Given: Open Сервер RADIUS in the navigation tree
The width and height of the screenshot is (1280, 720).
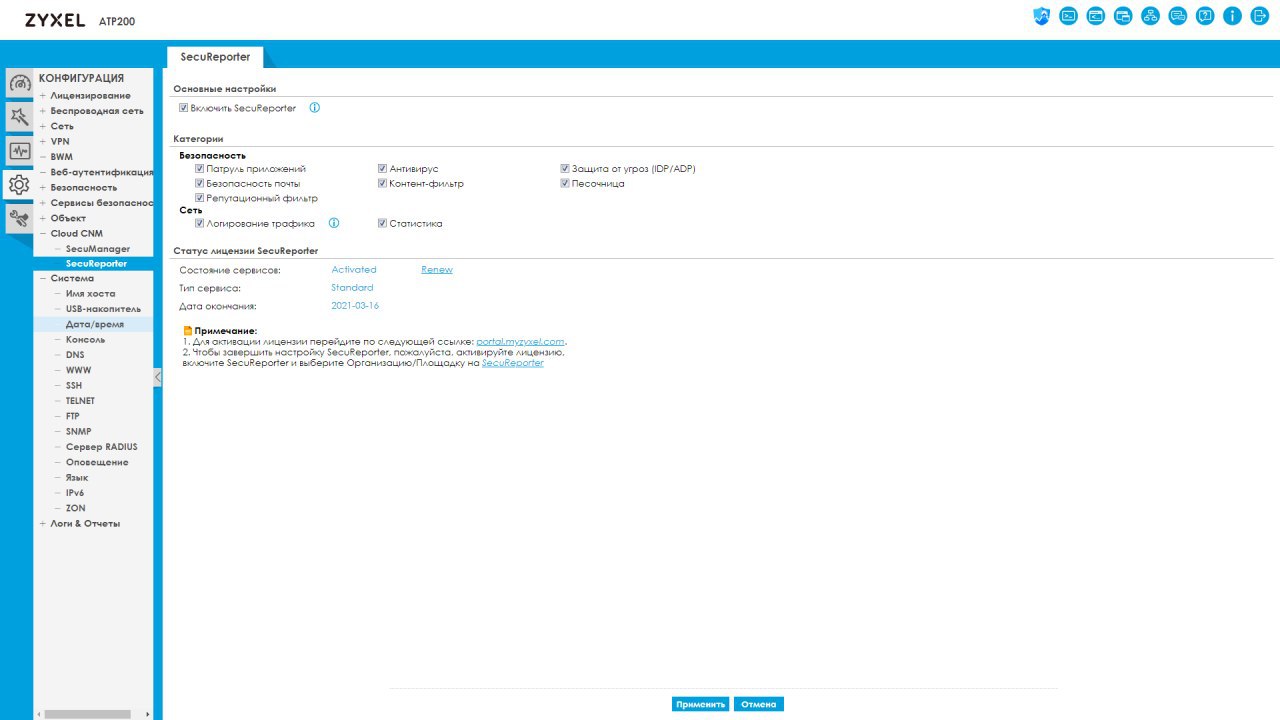Looking at the screenshot, I should [102, 447].
